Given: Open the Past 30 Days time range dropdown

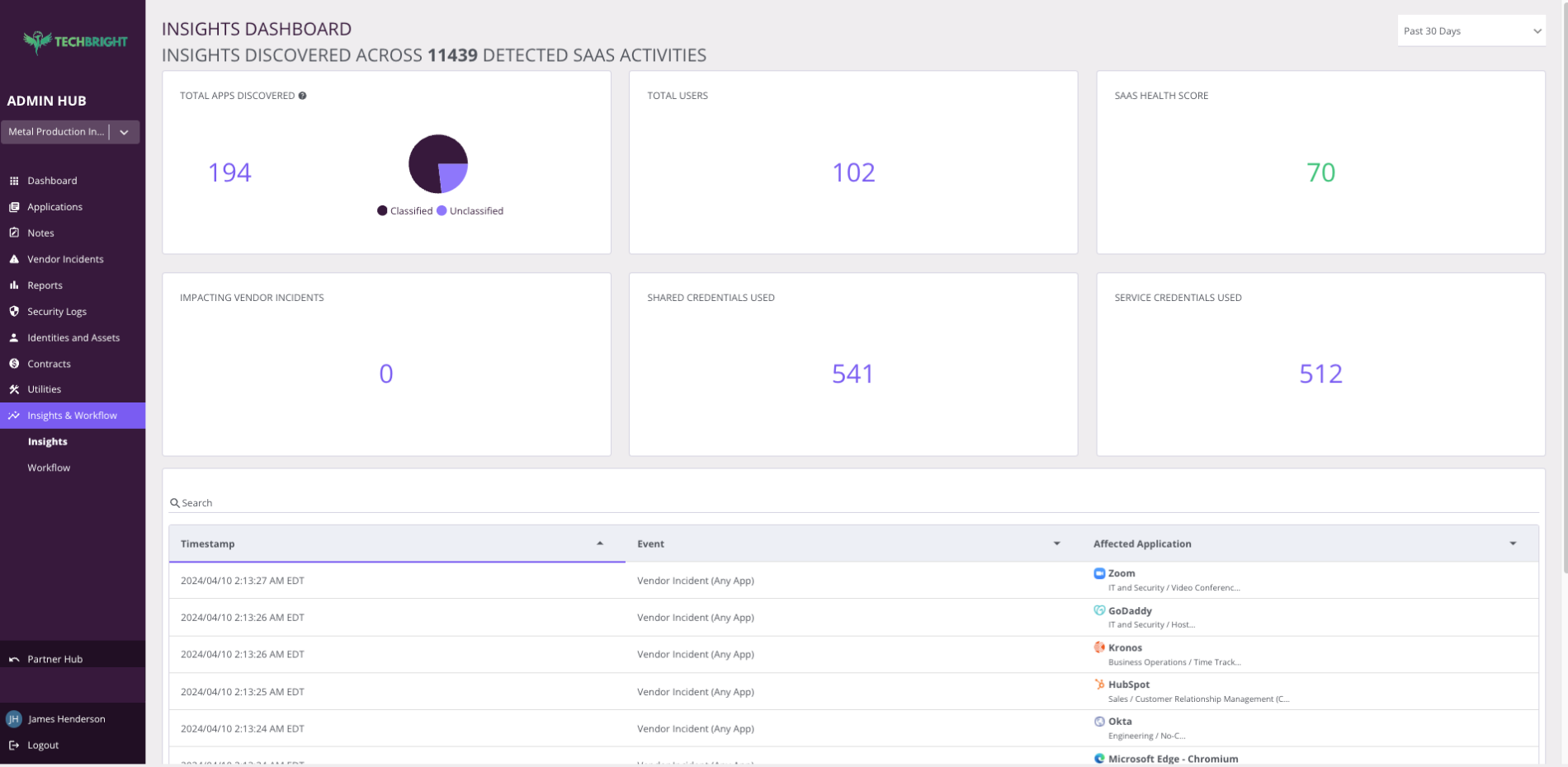Looking at the screenshot, I should [x=1471, y=30].
